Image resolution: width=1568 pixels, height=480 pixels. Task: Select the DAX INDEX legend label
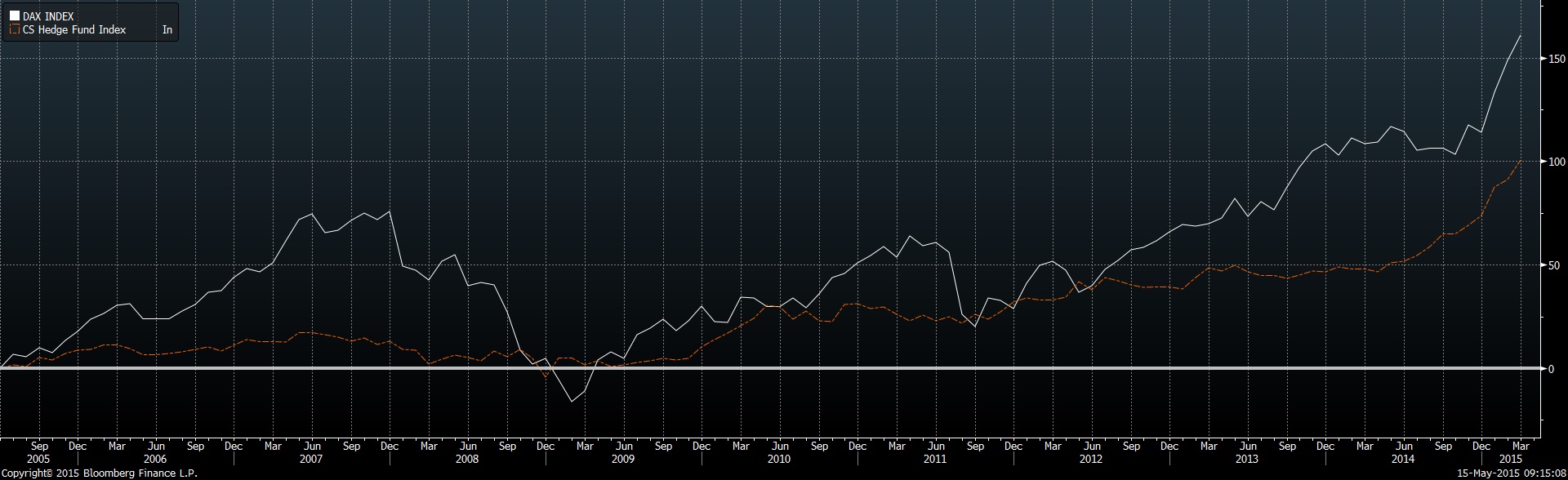click(48, 16)
